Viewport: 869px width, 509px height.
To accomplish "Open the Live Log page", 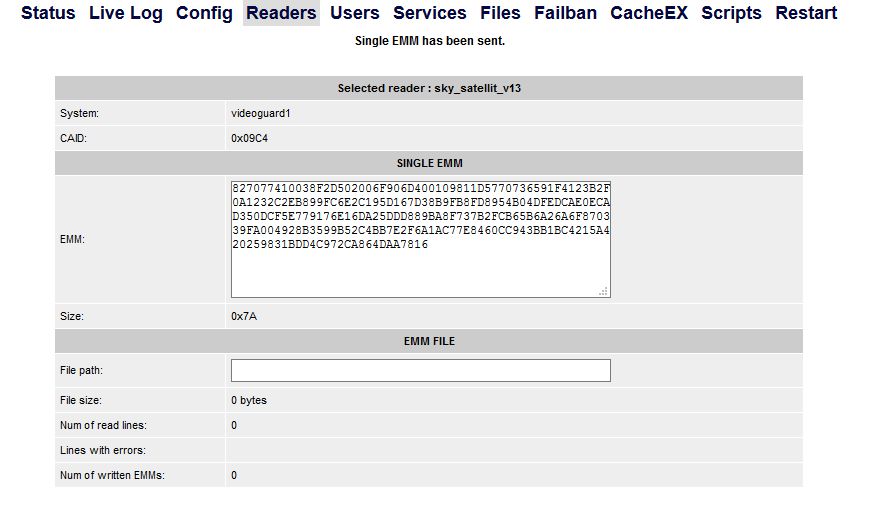I will [x=126, y=13].
